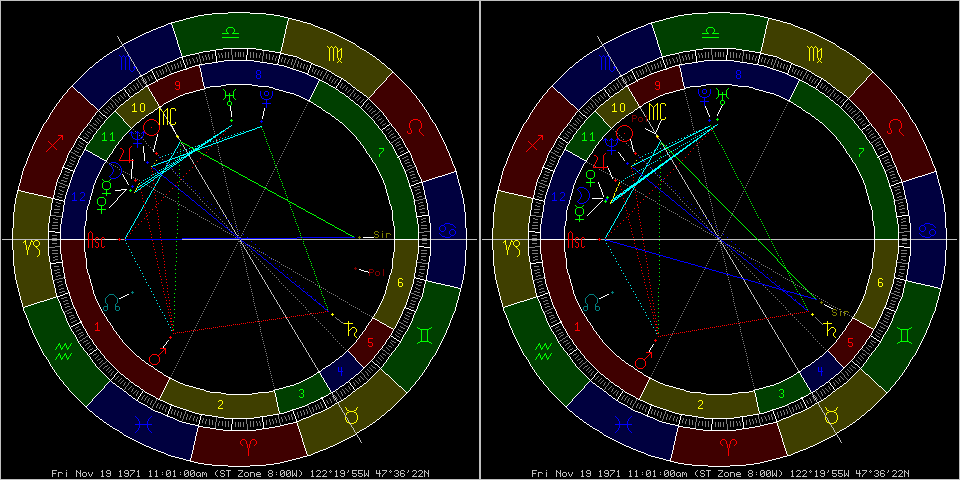Viewport: 960px width, 480px height.
Task: Select the Capricorn sign glyph in the left chart
Action: click(30, 245)
